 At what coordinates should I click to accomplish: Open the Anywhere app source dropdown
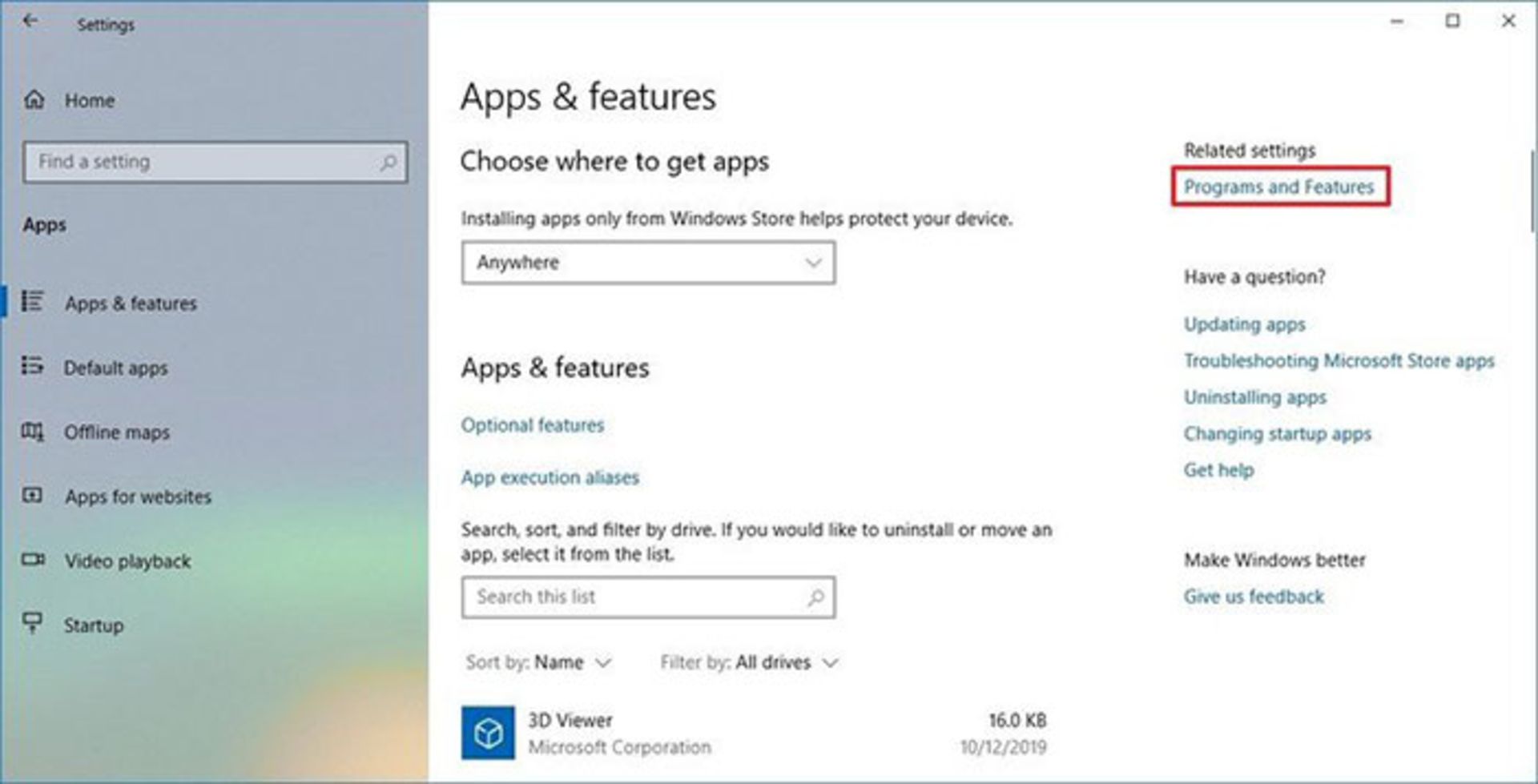pyautogui.click(x=648, y=263)
